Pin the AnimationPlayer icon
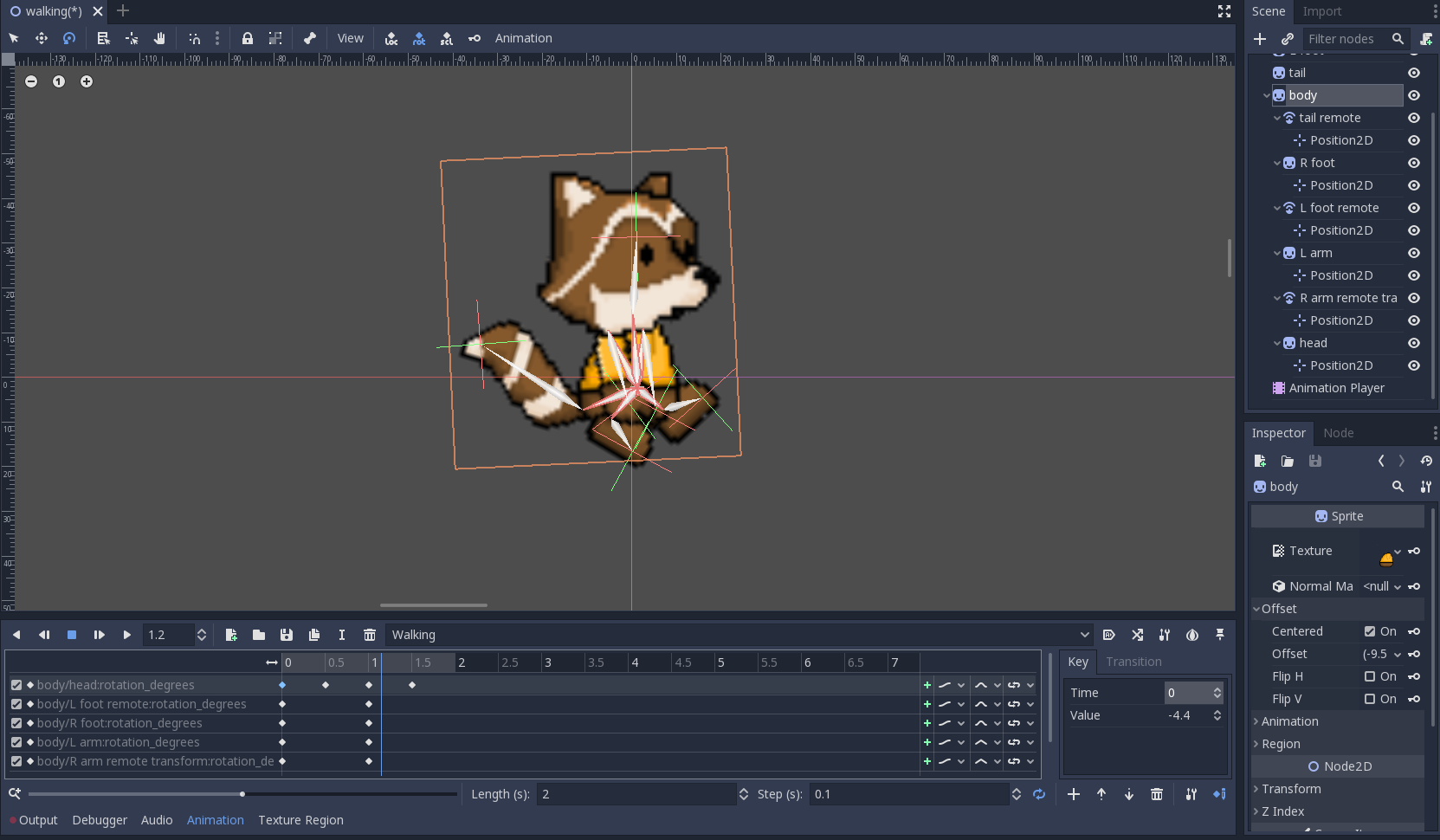 point(1220,635)
